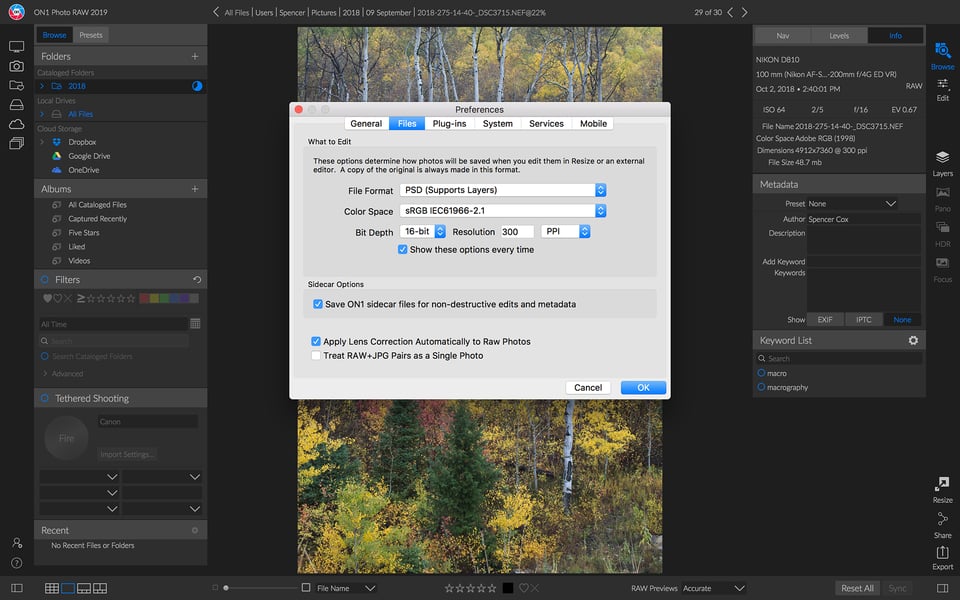960x600 pixels.
Task: Switch to Presets tab in left panel
Action: point(91,36)
